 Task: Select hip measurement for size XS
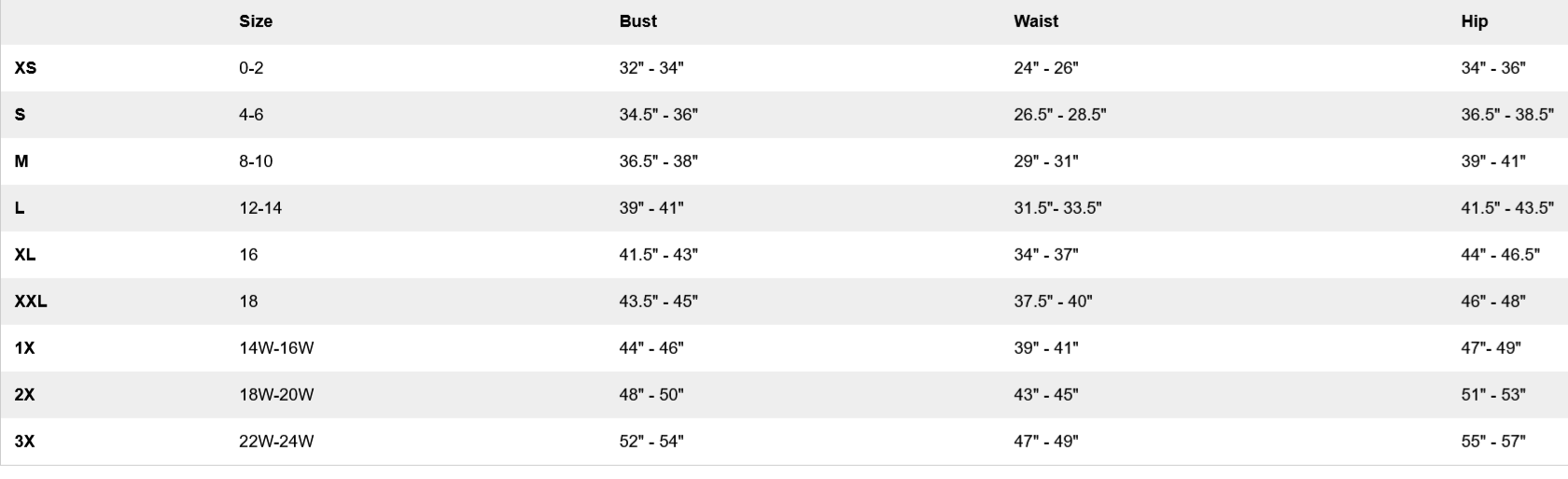[x=1492, y=68]
